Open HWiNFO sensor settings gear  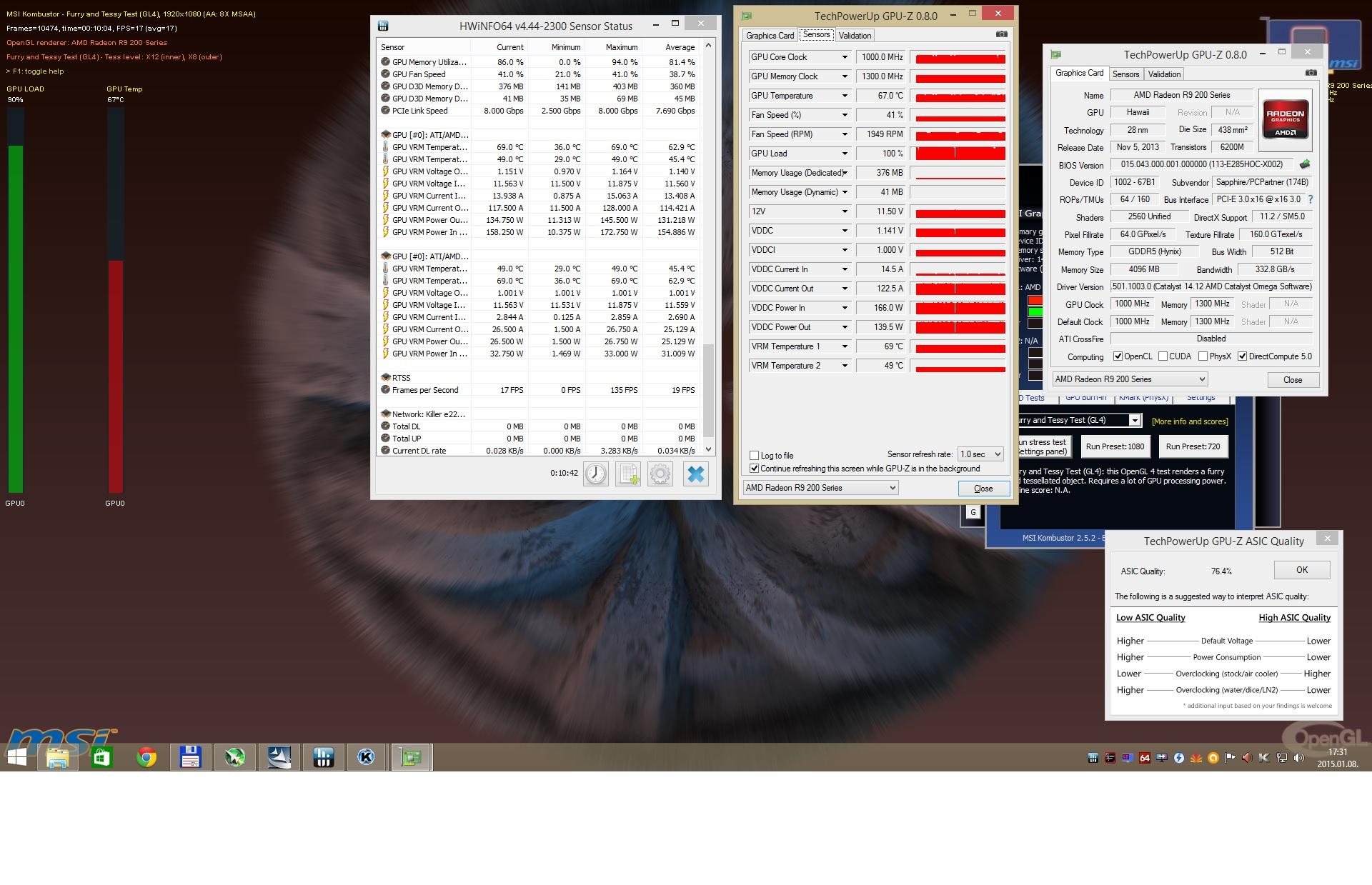[x=660, y=474]
